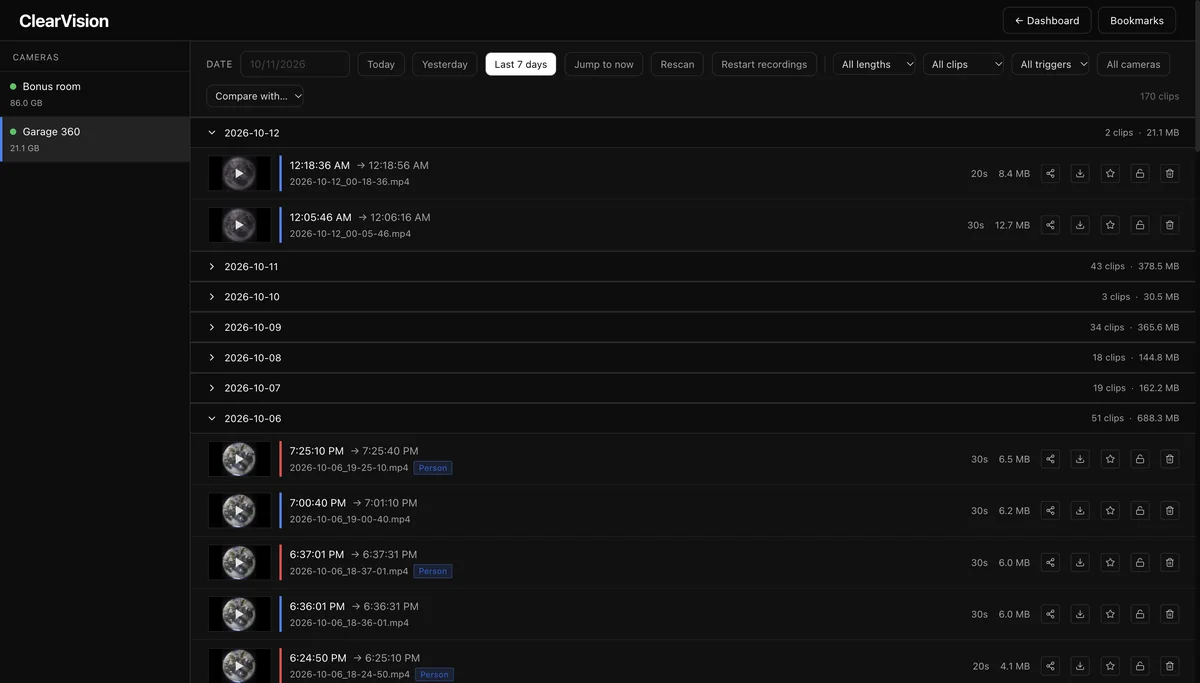
Task: Lock the 7:00:40 PM clip
Action: (x=1140, y=511)
